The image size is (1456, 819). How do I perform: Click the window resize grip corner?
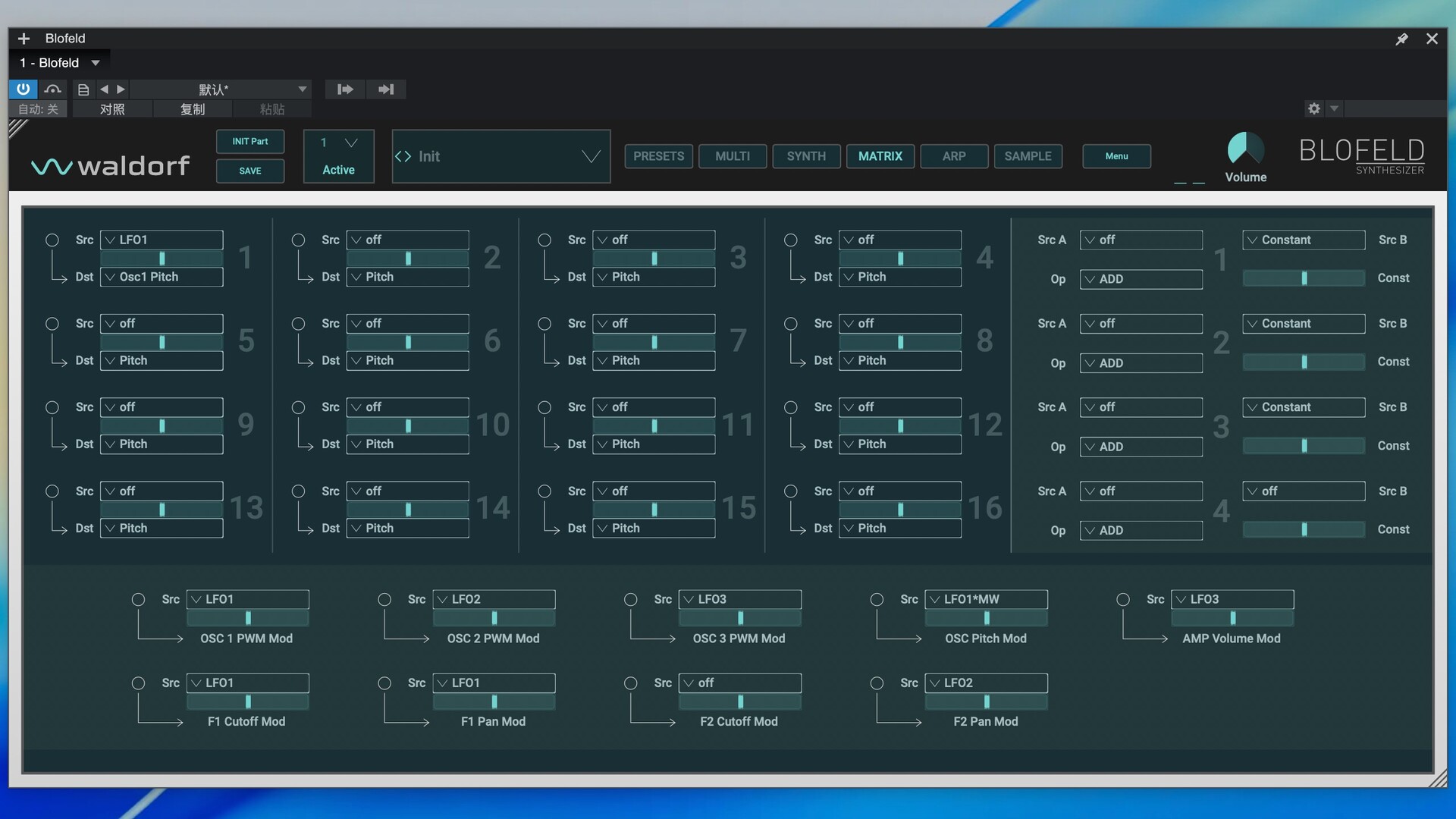coord(1438,779)
